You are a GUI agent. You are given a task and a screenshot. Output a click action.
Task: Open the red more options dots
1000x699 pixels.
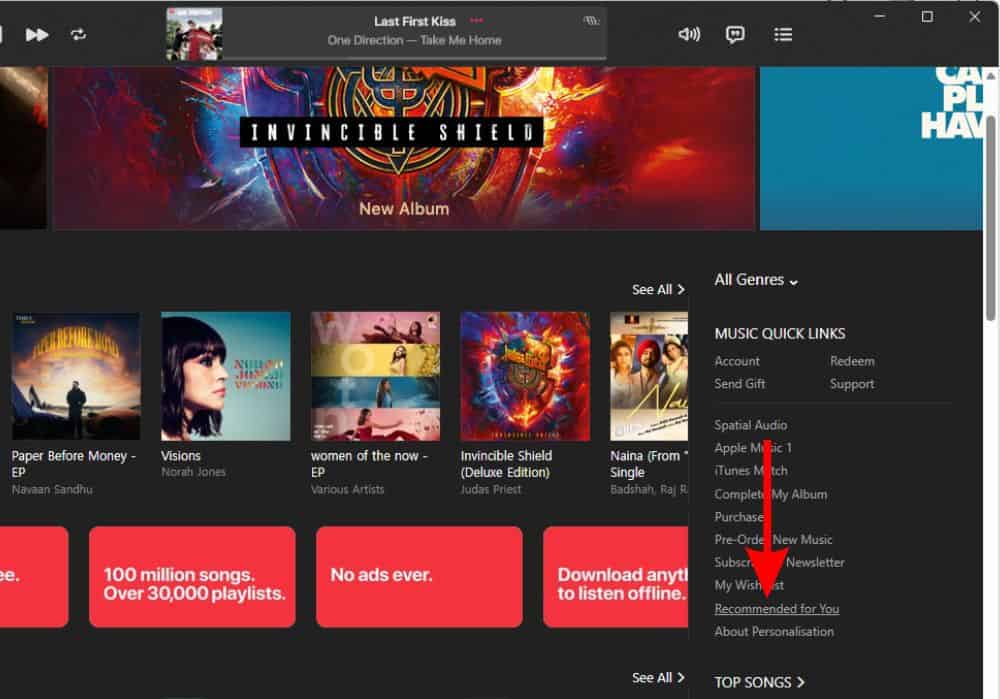(x=476, y=21)
